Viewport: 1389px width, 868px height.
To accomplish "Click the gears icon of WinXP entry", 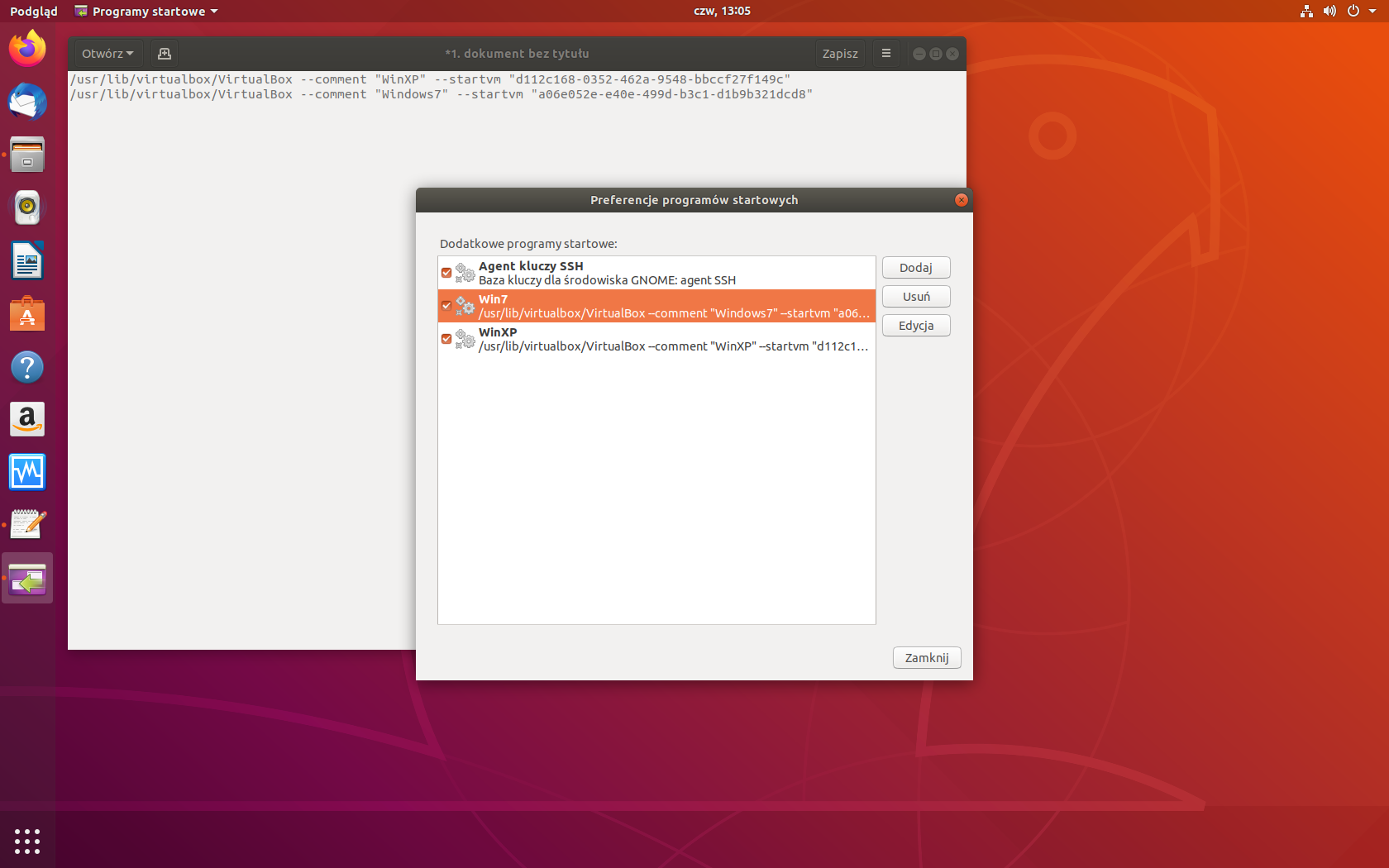I will [465, 339].
